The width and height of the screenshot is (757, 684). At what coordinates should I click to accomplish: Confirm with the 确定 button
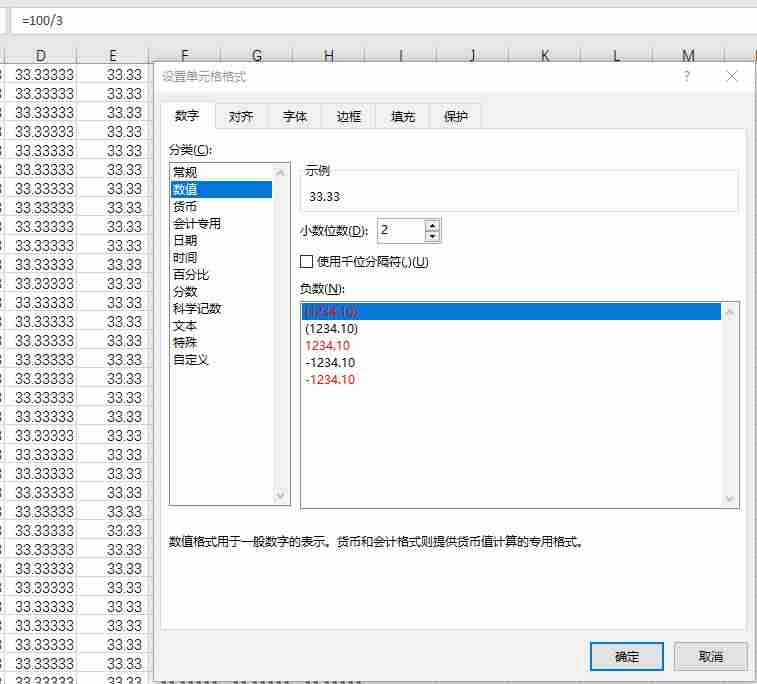click(627, 656)
